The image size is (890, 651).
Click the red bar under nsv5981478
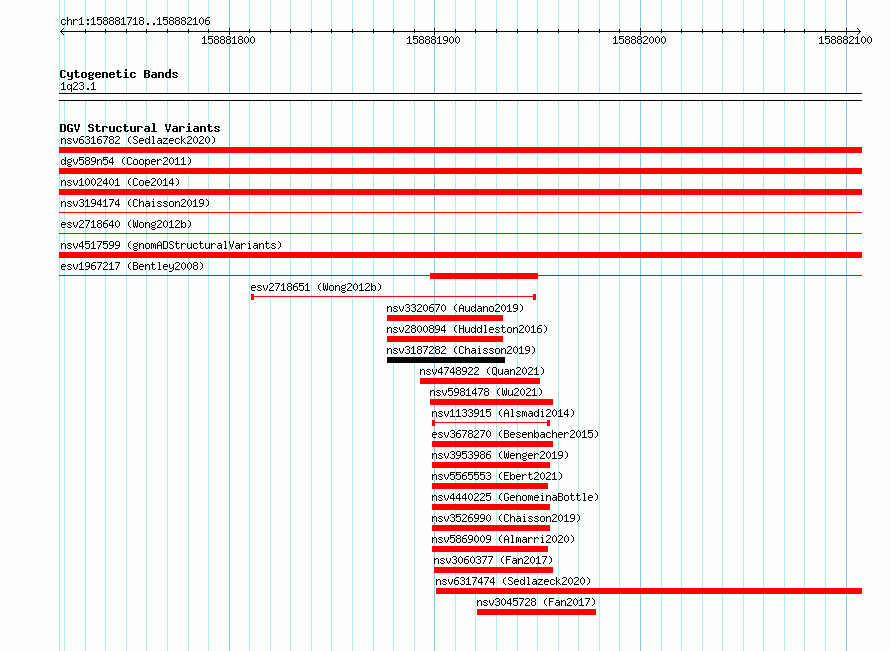pos(492,402)
